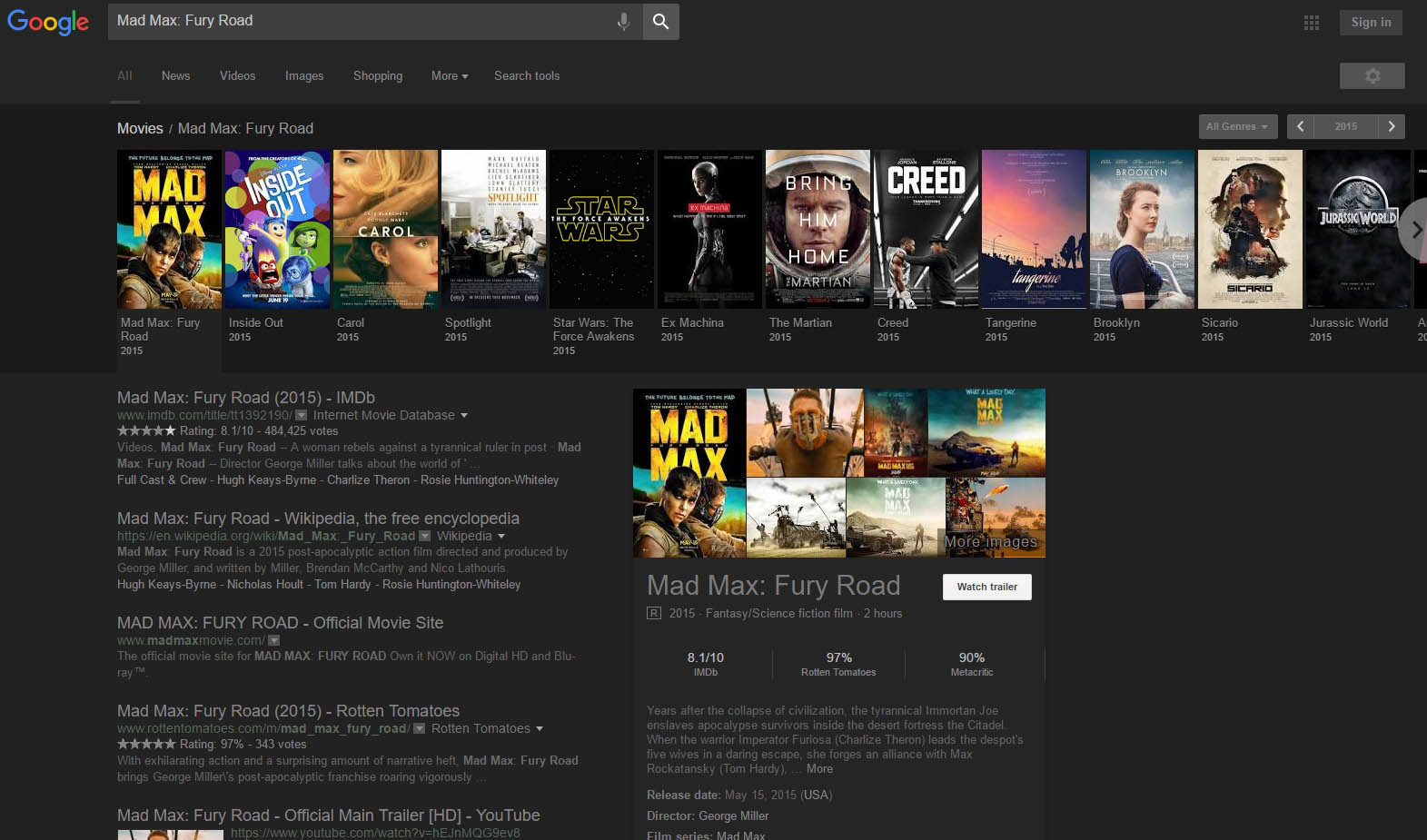Select the Creed movie poster
The height and width of the screenshot is (840, 1427).
pos(926,229)
